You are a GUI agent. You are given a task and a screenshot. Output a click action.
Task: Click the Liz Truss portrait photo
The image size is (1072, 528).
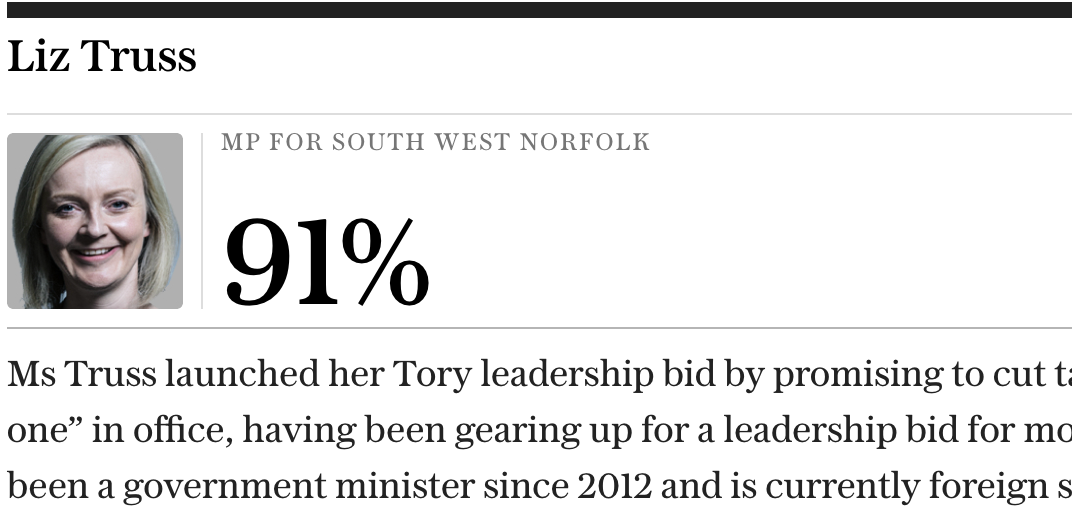pyautogui.click(x=95, y=221)
